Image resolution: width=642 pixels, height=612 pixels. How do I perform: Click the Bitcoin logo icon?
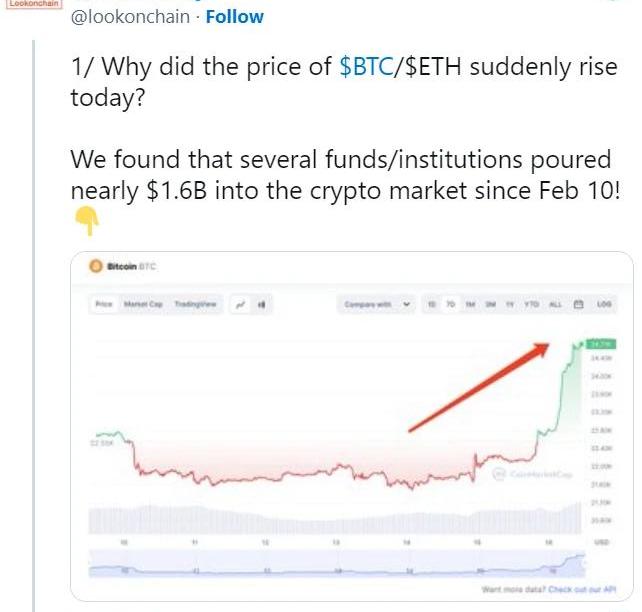tap(96, 266)
